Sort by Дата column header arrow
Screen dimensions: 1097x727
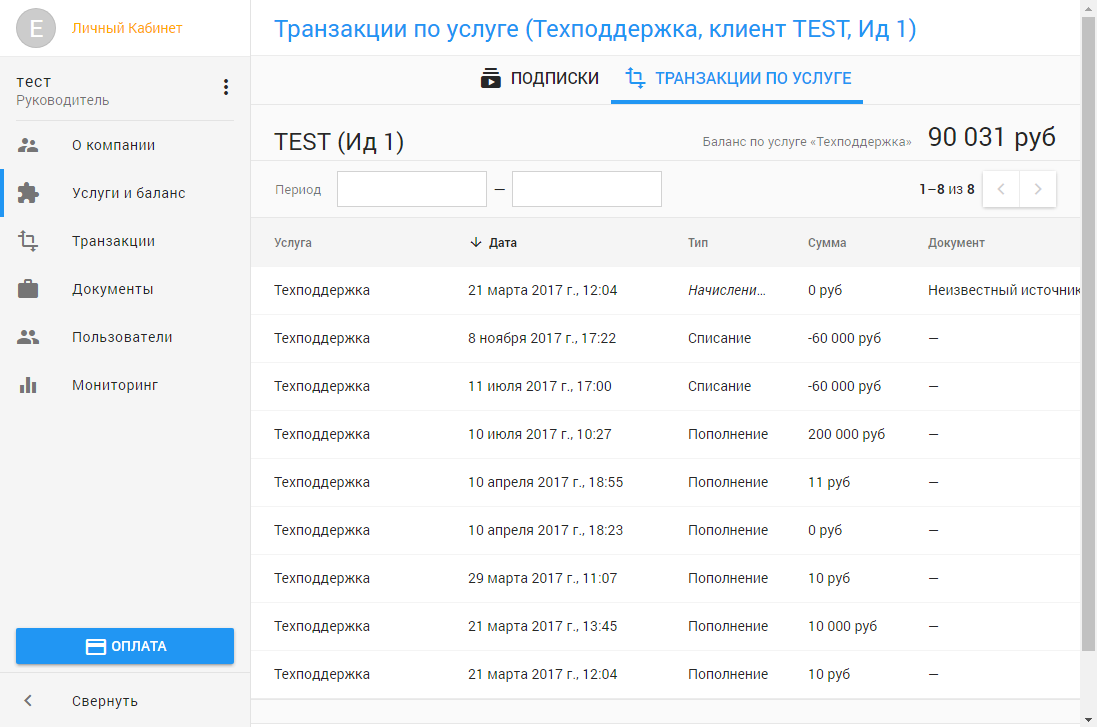(476, 243)
